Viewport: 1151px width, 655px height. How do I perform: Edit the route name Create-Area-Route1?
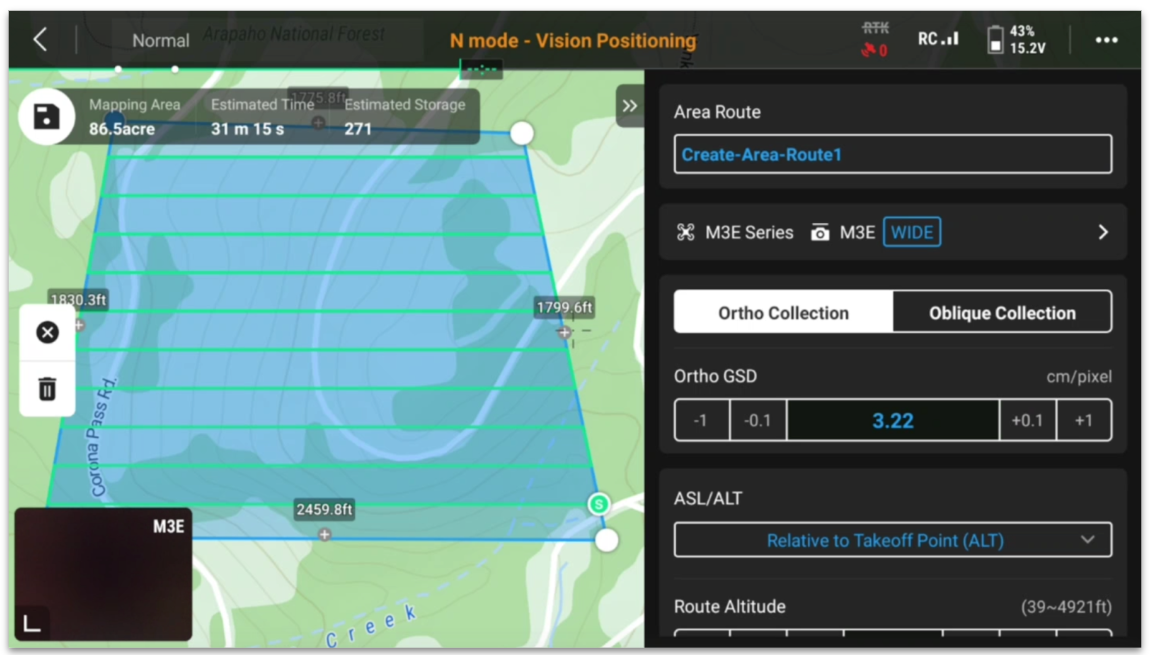(893, 154)
